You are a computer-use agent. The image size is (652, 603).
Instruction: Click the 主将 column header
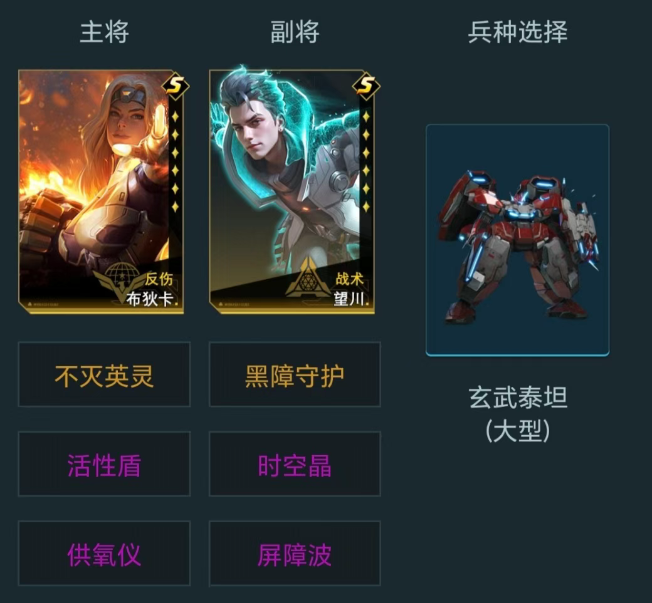pyautogui.click(x=104, y=32)
